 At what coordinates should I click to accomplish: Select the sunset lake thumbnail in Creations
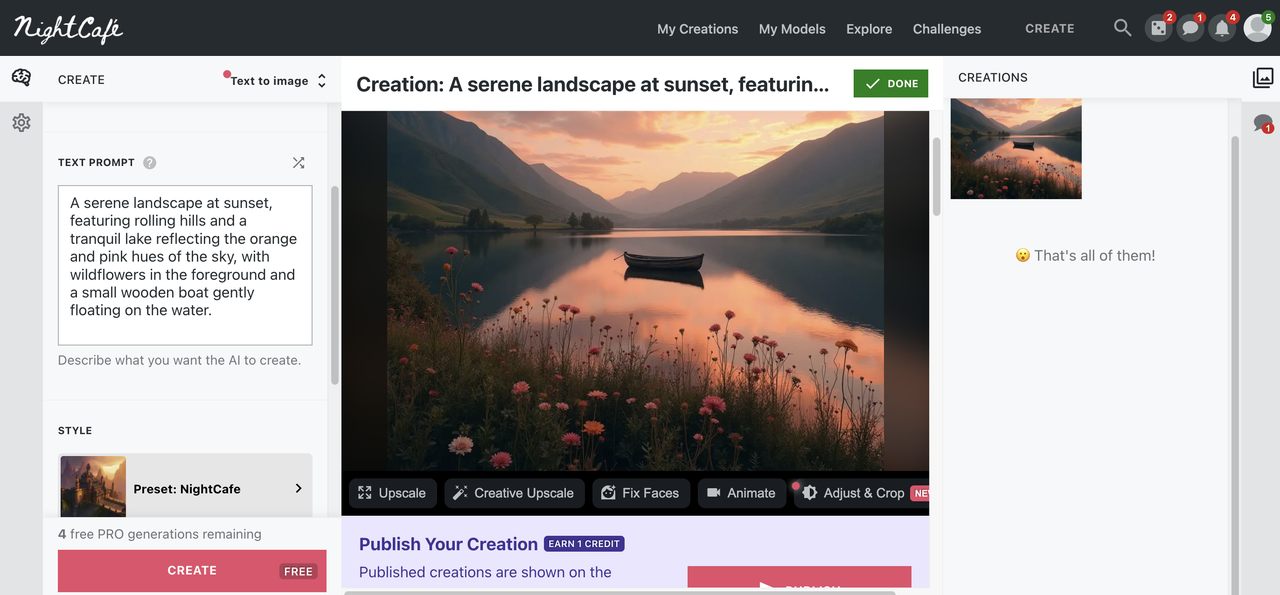(x=1016, y=148)
